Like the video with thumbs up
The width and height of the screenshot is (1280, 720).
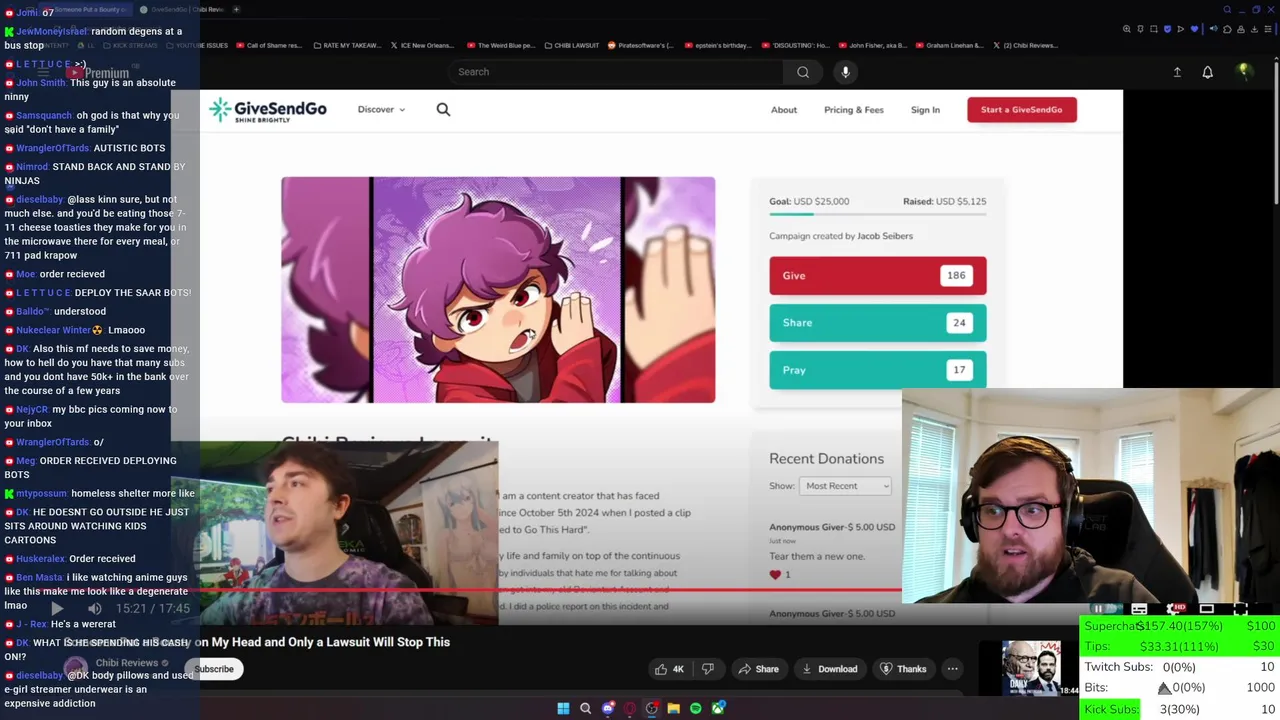[670, 669]
